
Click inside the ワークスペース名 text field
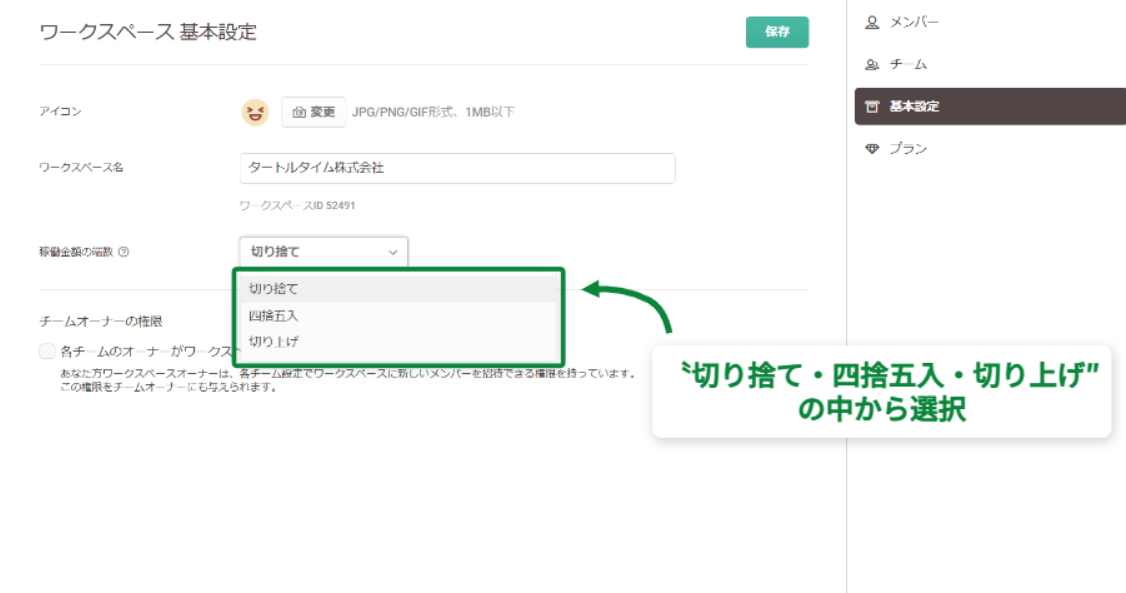(x=458, y=168)
